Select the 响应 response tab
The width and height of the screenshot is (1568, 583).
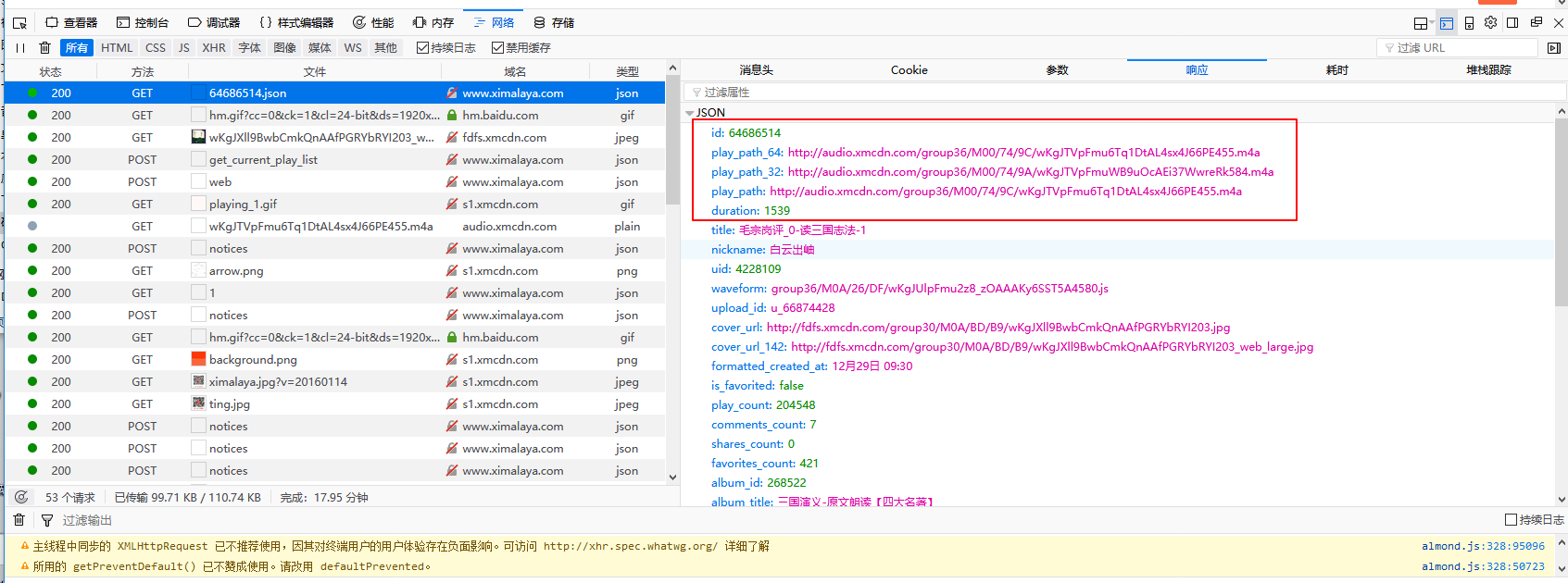click(x=1197, y=70)
